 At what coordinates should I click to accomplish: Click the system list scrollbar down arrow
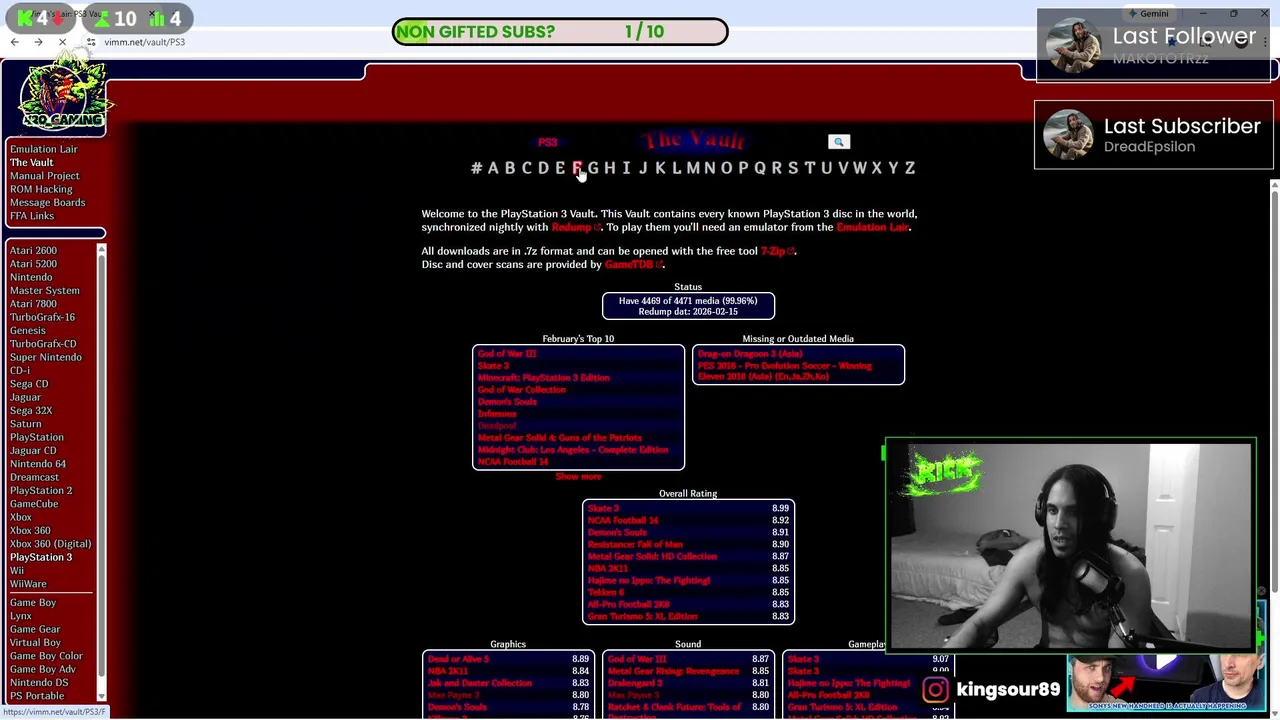[x=101, y=696]
